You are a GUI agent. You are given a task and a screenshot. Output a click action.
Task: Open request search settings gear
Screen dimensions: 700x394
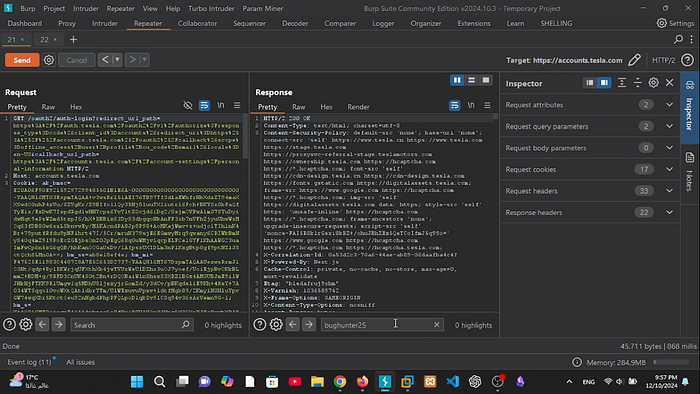click(26, 324)
